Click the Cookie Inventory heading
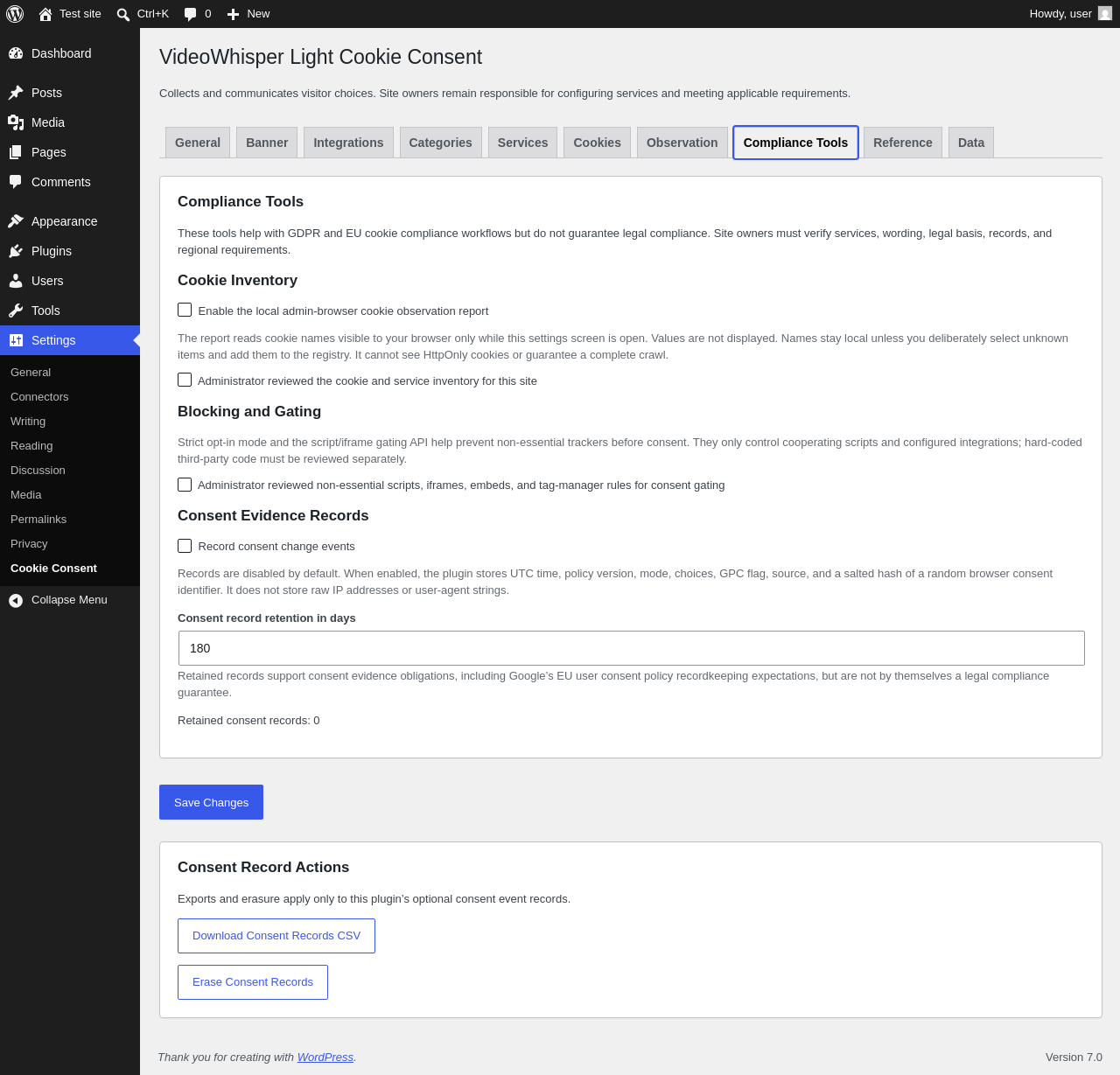This screenshot has width=1120, height=1075. pyautogui.click(x=237, y=281)
